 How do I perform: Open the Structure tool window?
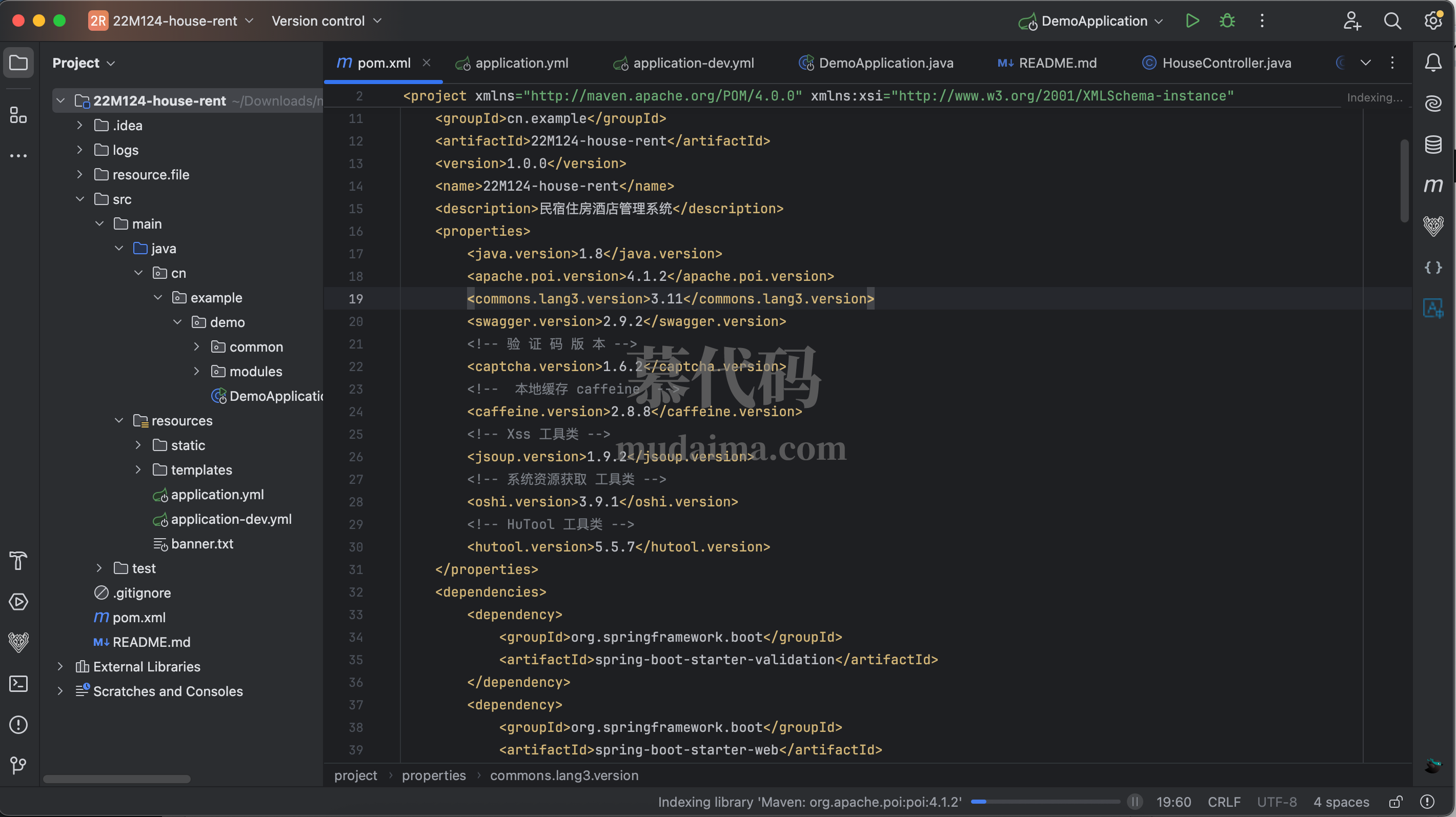pyautogui.click(x=18, y=115)
